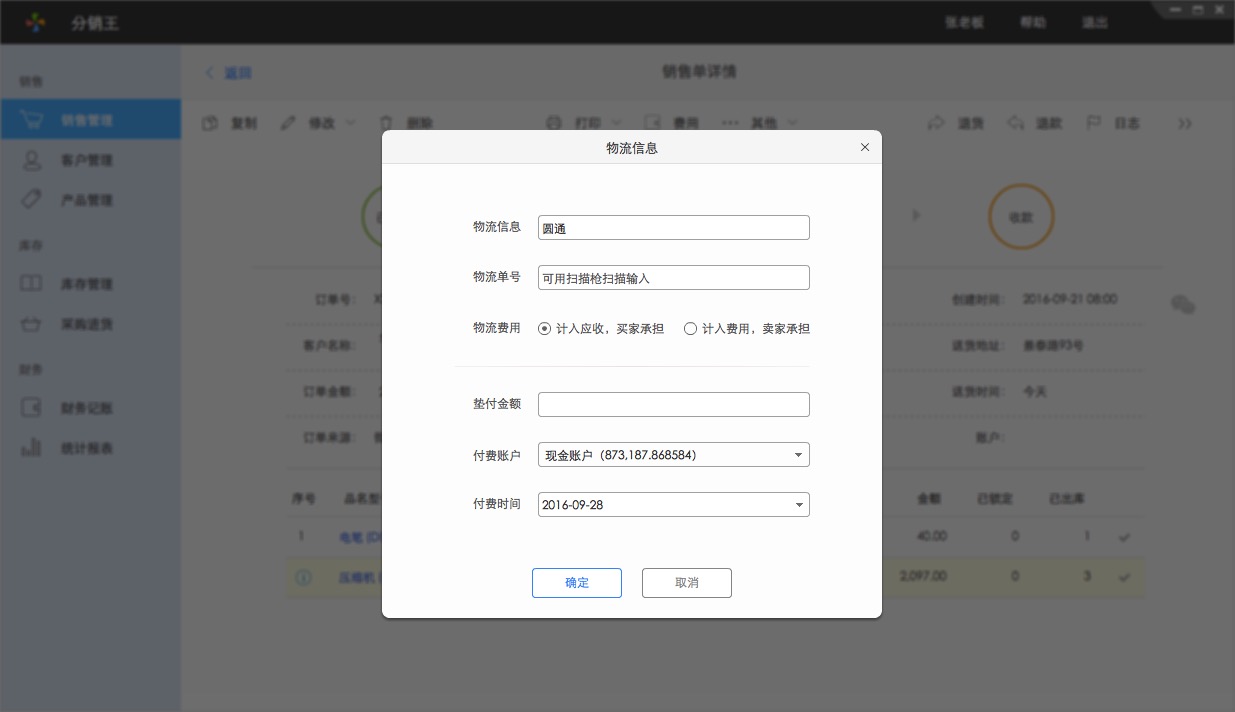This screenshot has width=1235, height=712.
Task: Click the WeChat chat bubble icon
Action: coord(1183,305)
